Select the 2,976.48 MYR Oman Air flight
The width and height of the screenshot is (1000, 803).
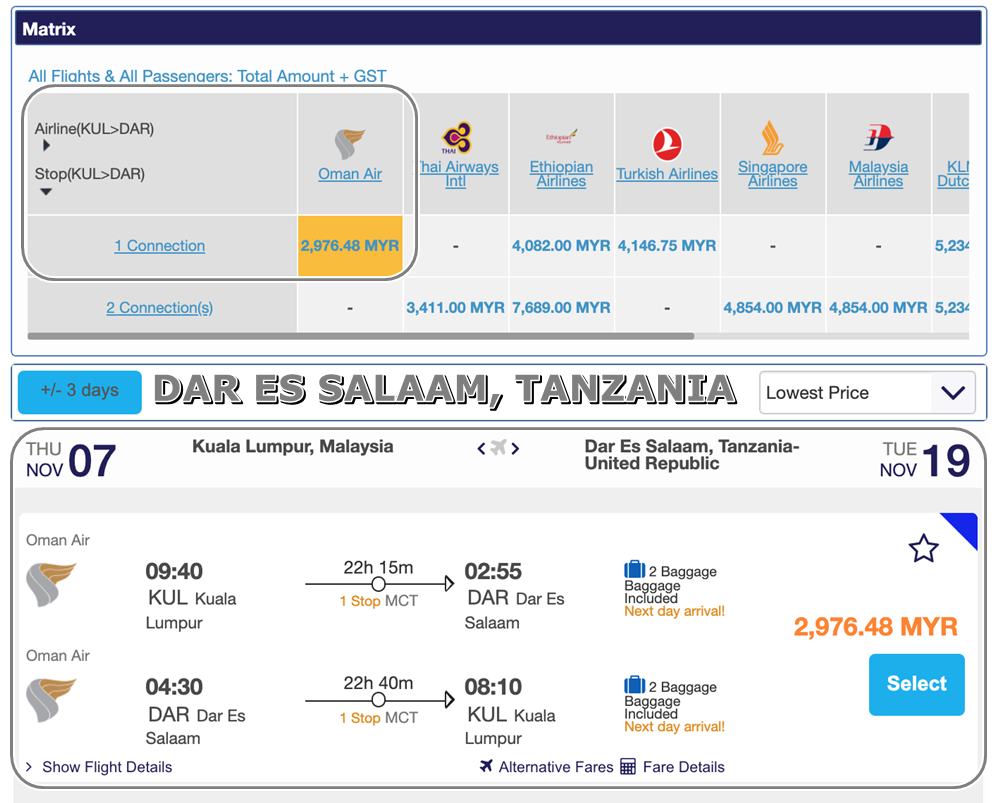(x=916, y=684)
